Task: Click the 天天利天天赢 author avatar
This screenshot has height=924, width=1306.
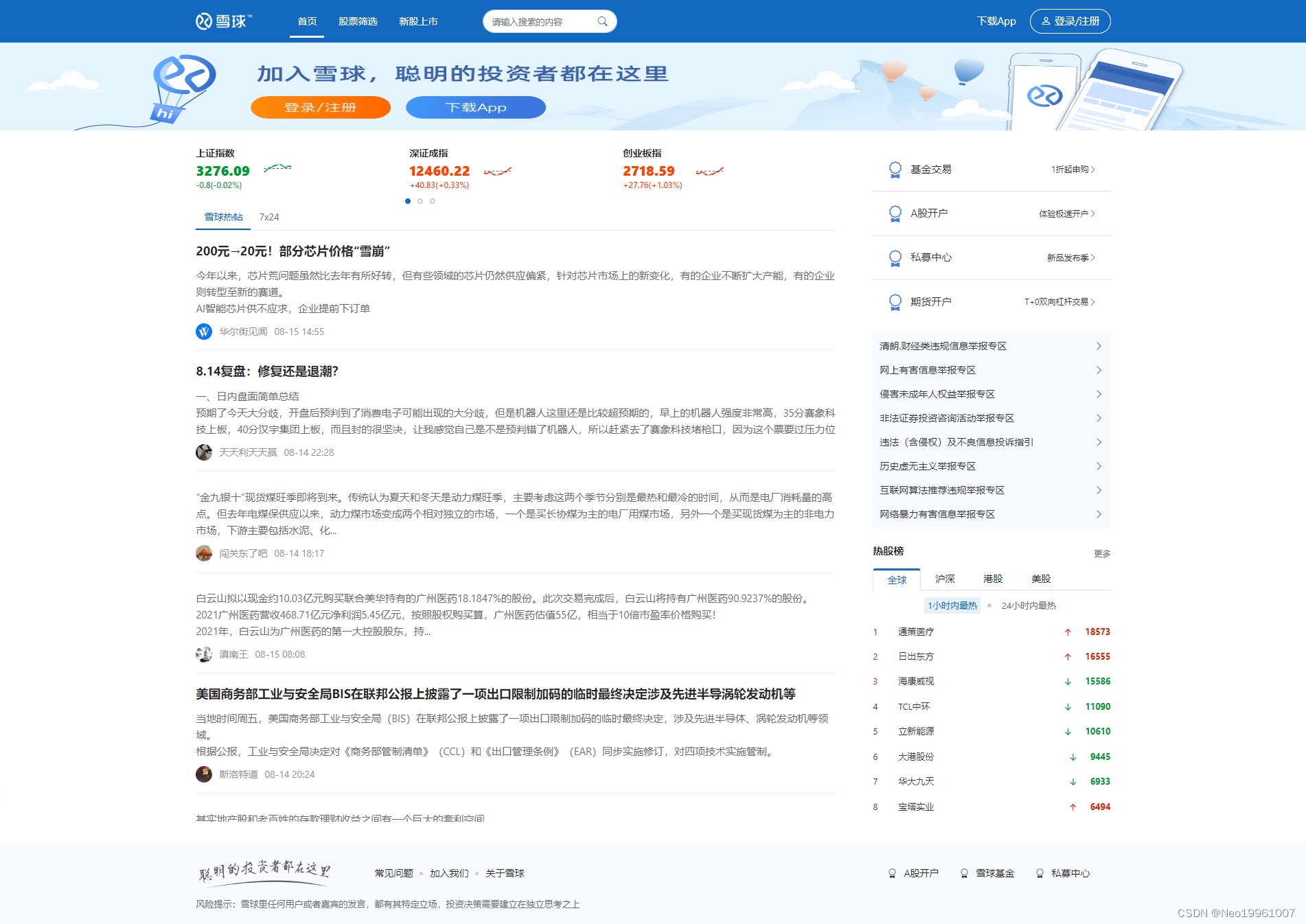Action: [x=204, y=452]
